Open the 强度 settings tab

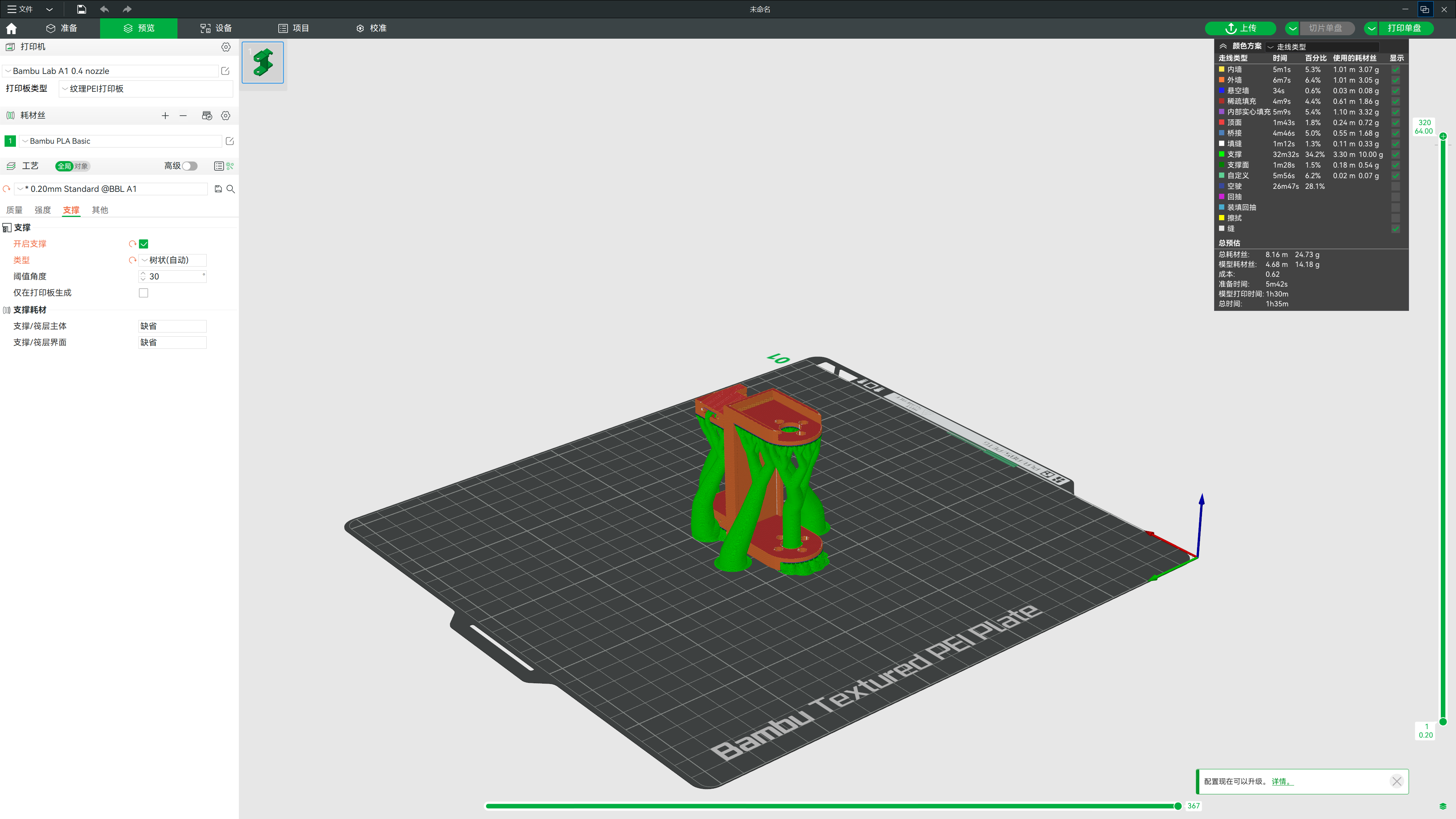pos(42,210)
